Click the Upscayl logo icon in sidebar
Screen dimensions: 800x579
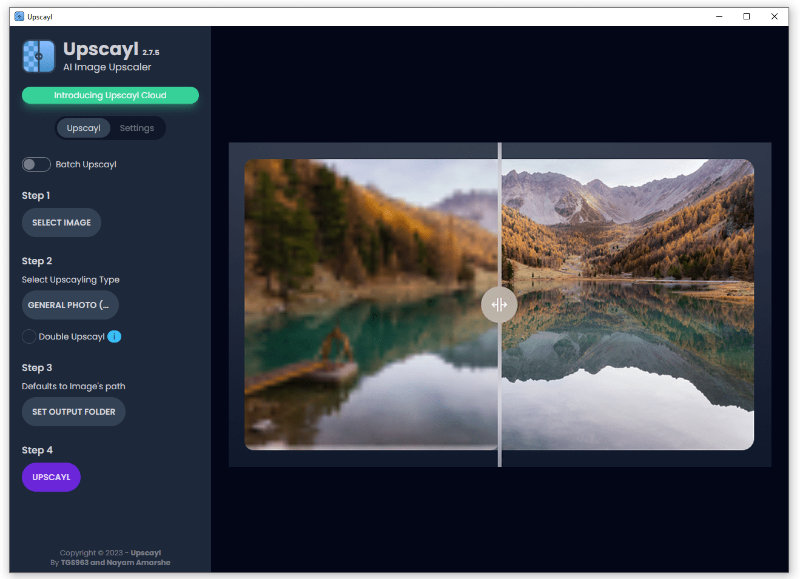39,57
